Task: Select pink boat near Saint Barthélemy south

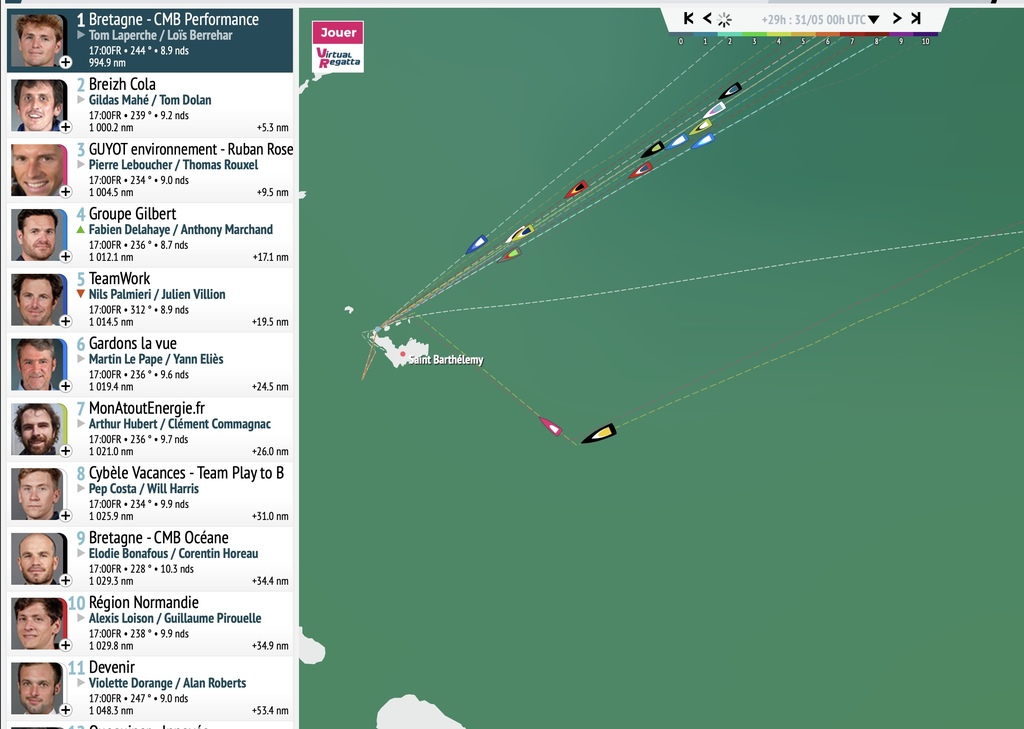Action: coord(551,427)
